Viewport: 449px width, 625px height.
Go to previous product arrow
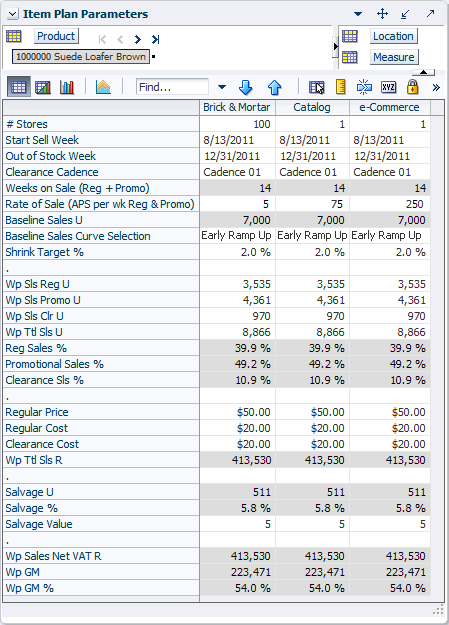pyautogui.click(x=120, y=39)
